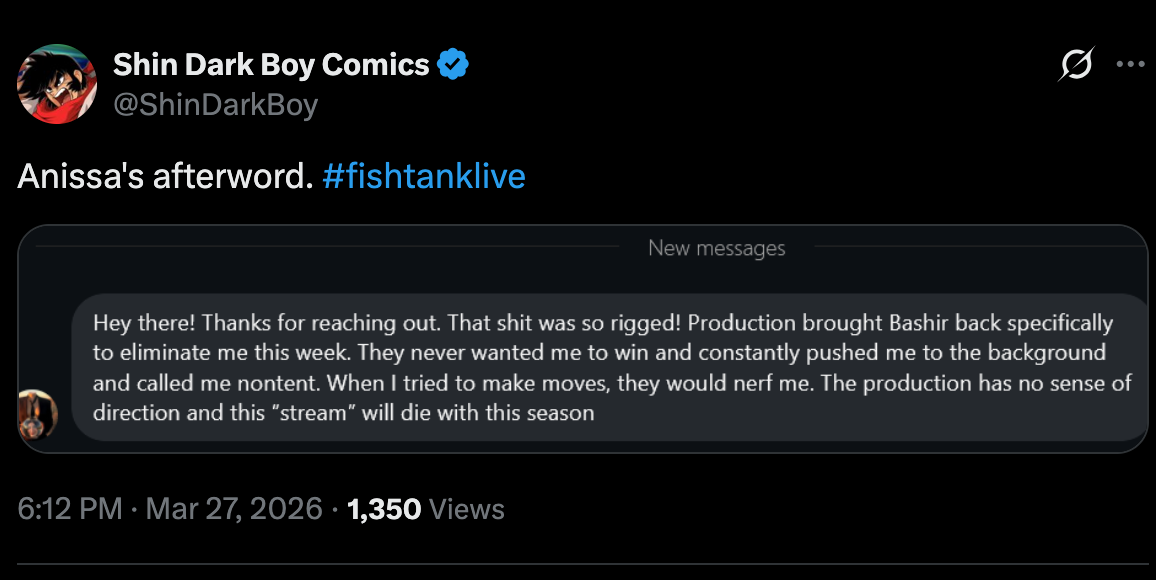Screen dimensions: 1156x580
Task: Click the Views label beside count
Action: (x=467, y=509)
